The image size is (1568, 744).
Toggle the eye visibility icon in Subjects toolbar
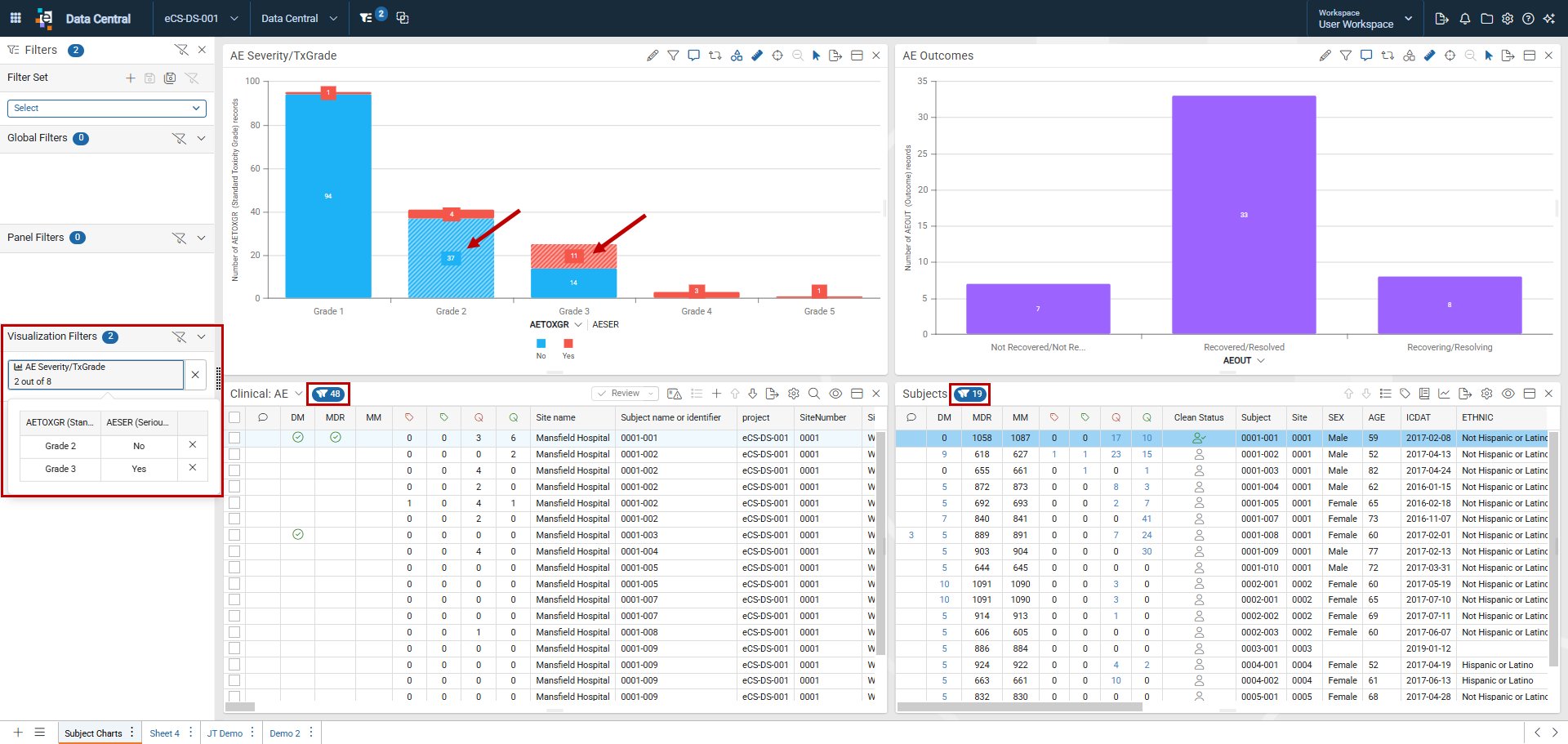pyautogui.click(x=1508, y=394)
